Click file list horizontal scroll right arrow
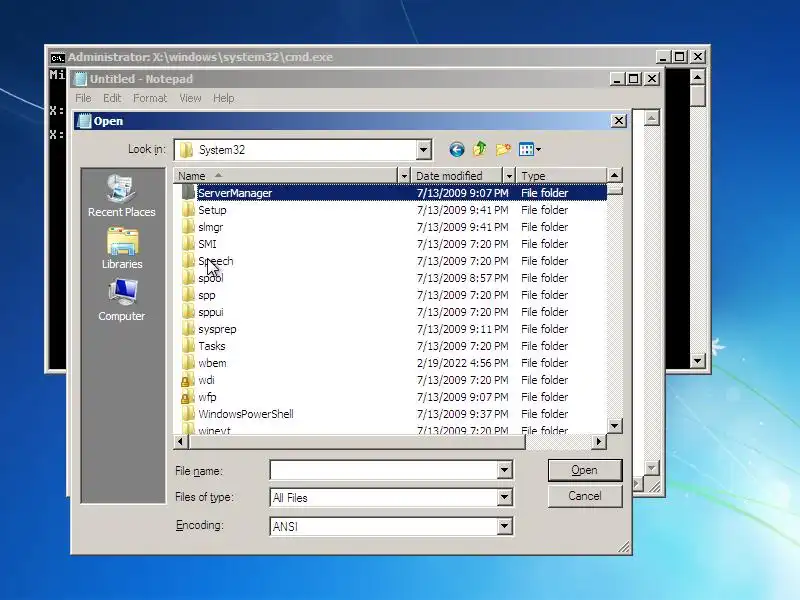This screenshot has width=800, height=600. coord(599,441)
